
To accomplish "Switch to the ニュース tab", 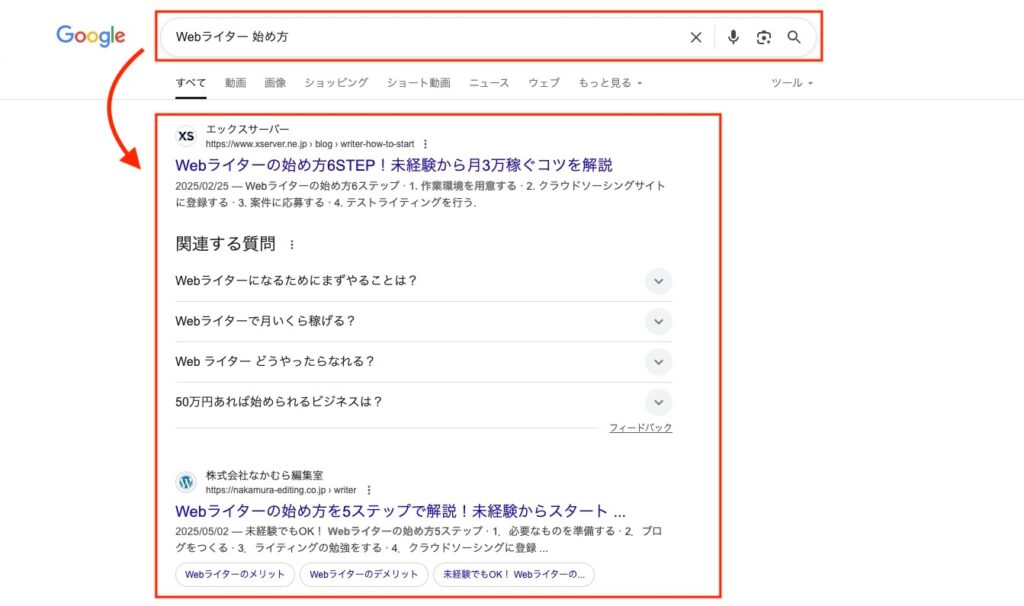I will [489, 83].
